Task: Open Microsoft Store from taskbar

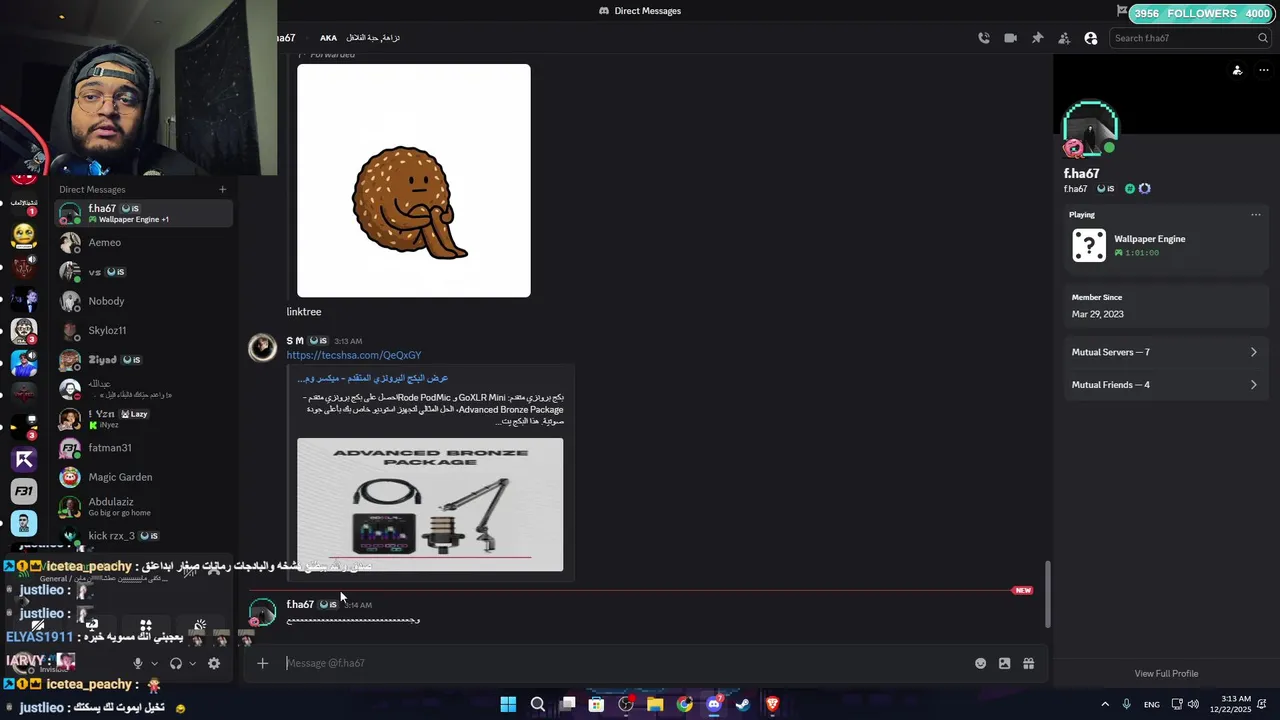Action: tap(597, 704)
